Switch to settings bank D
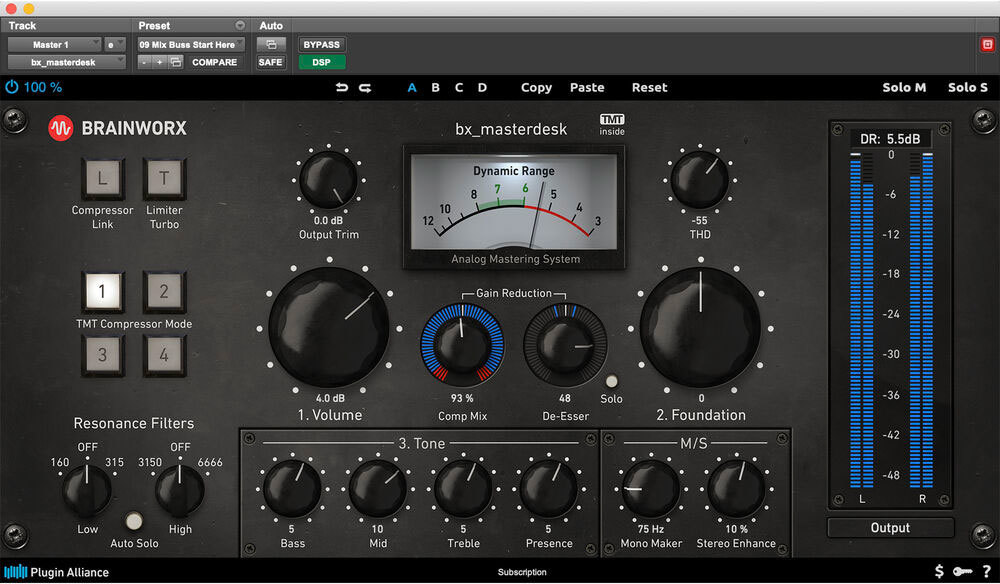This screenshot has width=1000, height=584. click(482, 88)
